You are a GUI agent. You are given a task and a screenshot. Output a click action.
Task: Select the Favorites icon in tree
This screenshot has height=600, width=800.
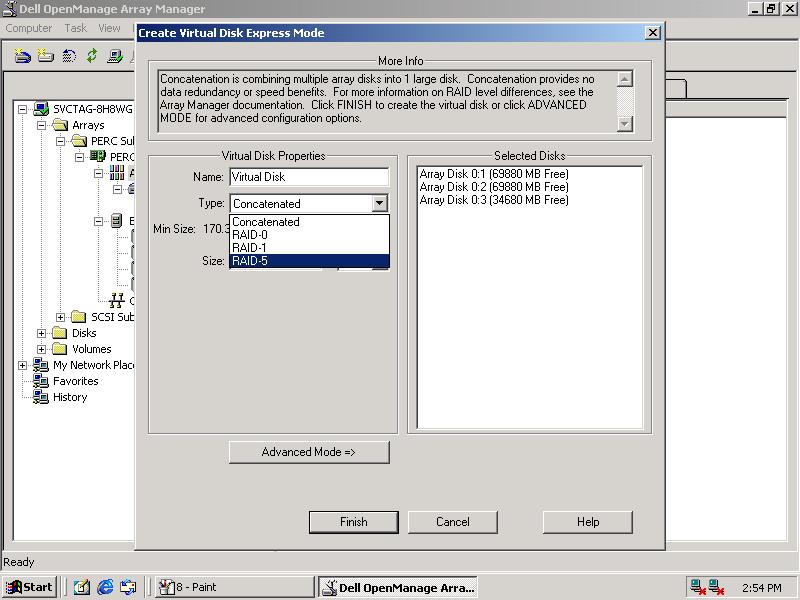pos(41,381)
